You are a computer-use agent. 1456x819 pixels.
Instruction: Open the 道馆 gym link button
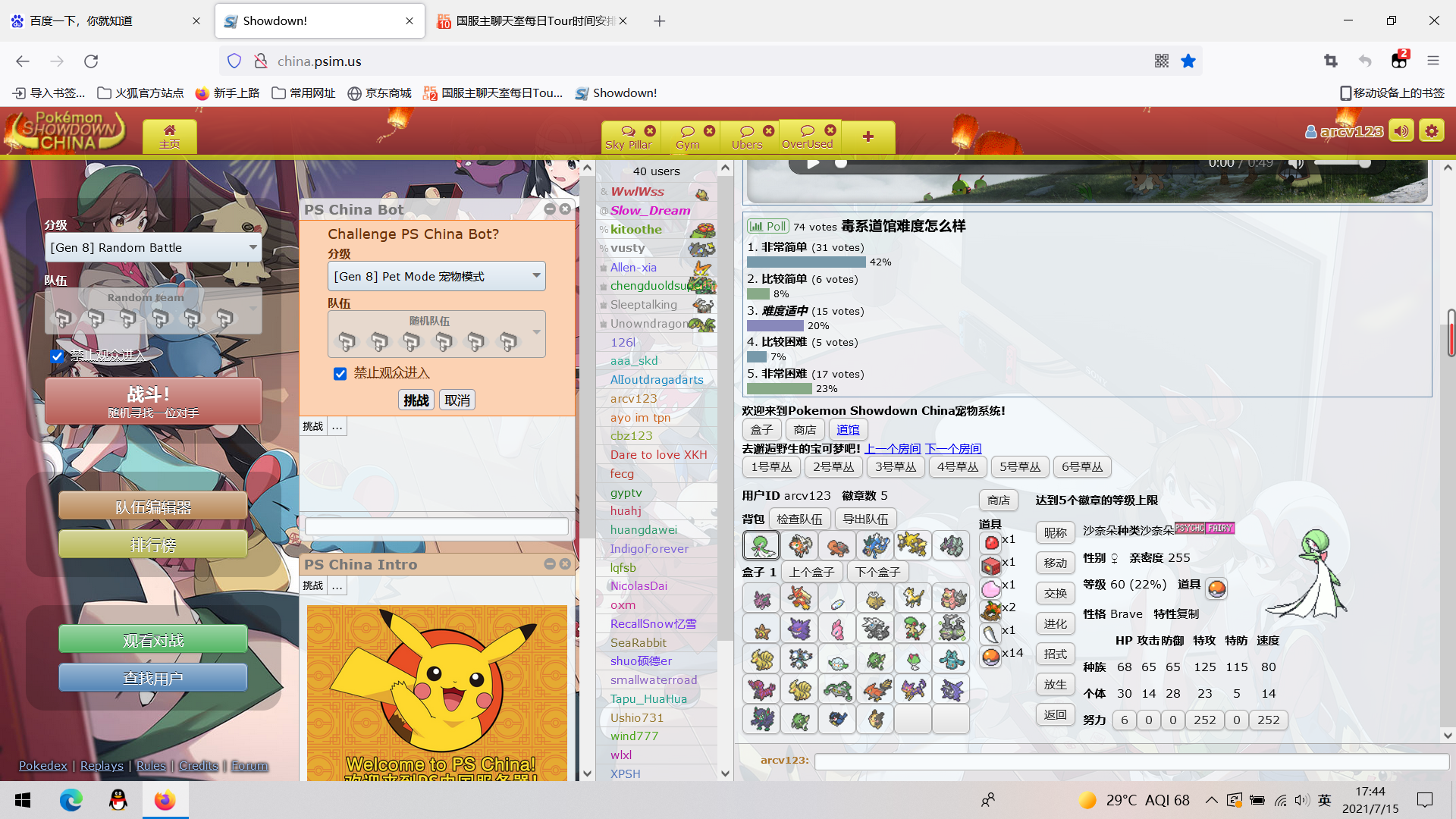pos(848,429)
